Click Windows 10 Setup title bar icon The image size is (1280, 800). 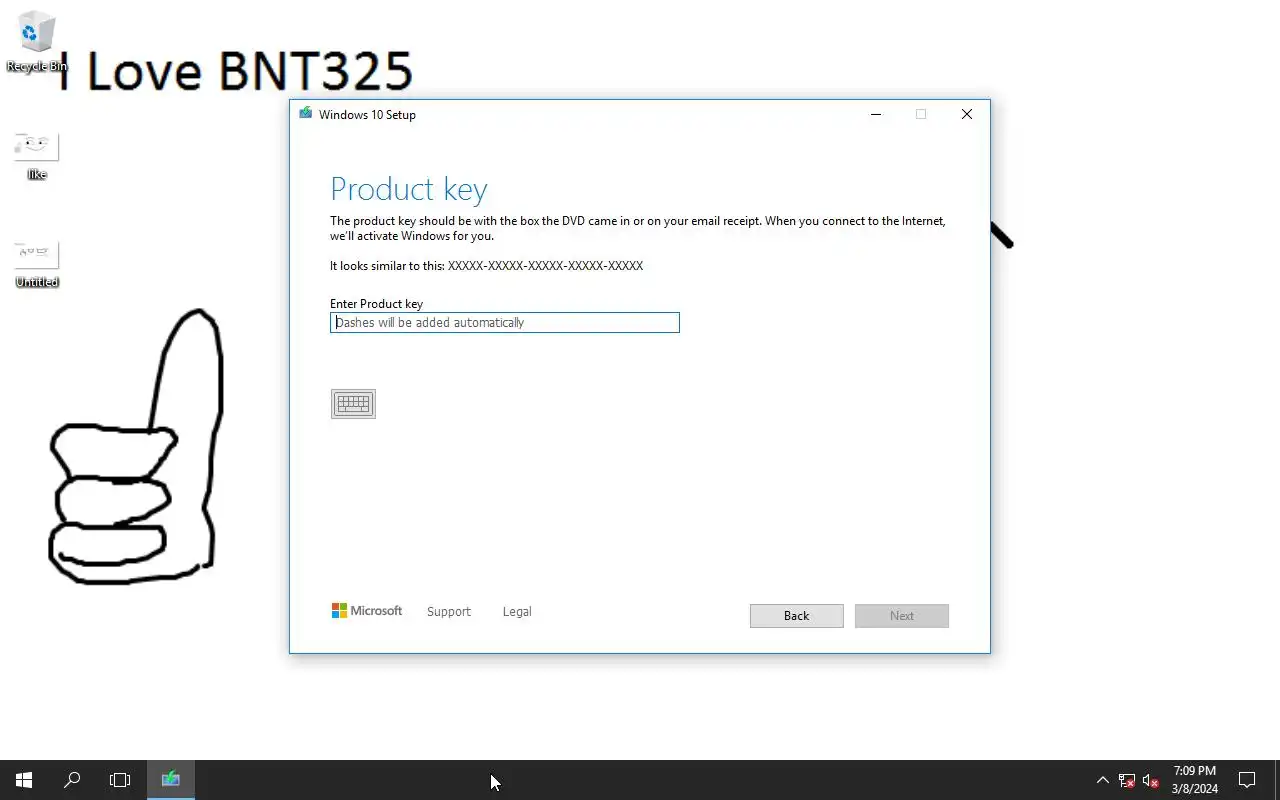(x=305, y=114)
